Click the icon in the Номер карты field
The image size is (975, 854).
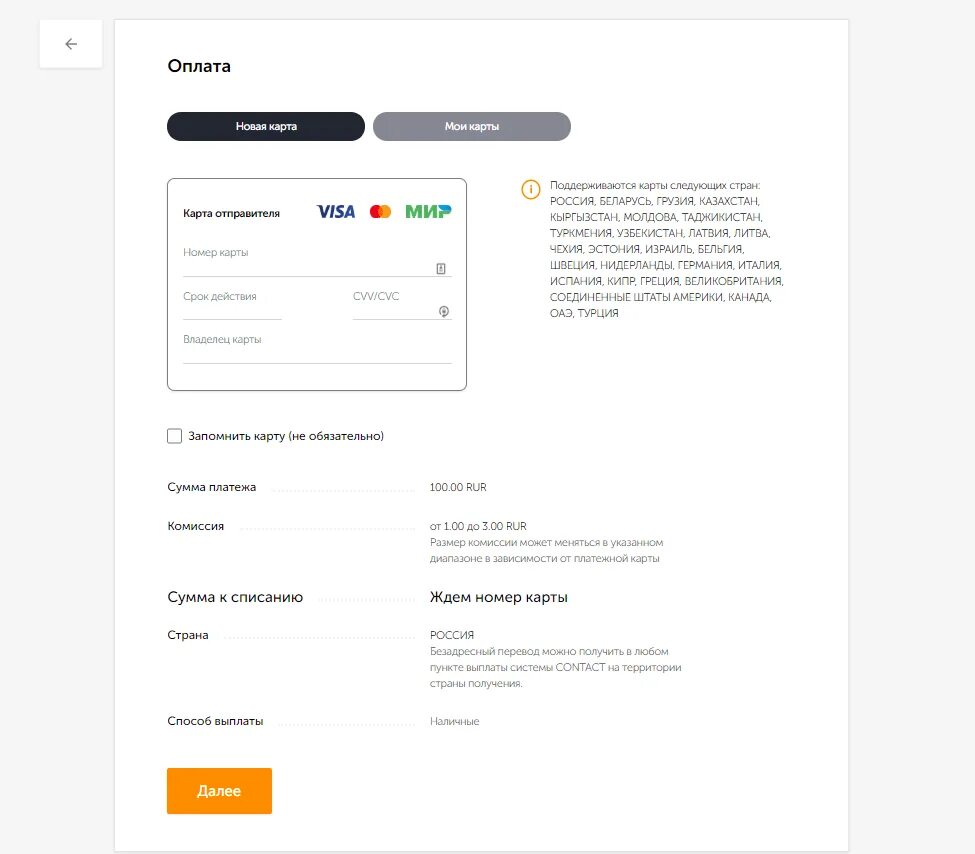[x=441, y=268]
